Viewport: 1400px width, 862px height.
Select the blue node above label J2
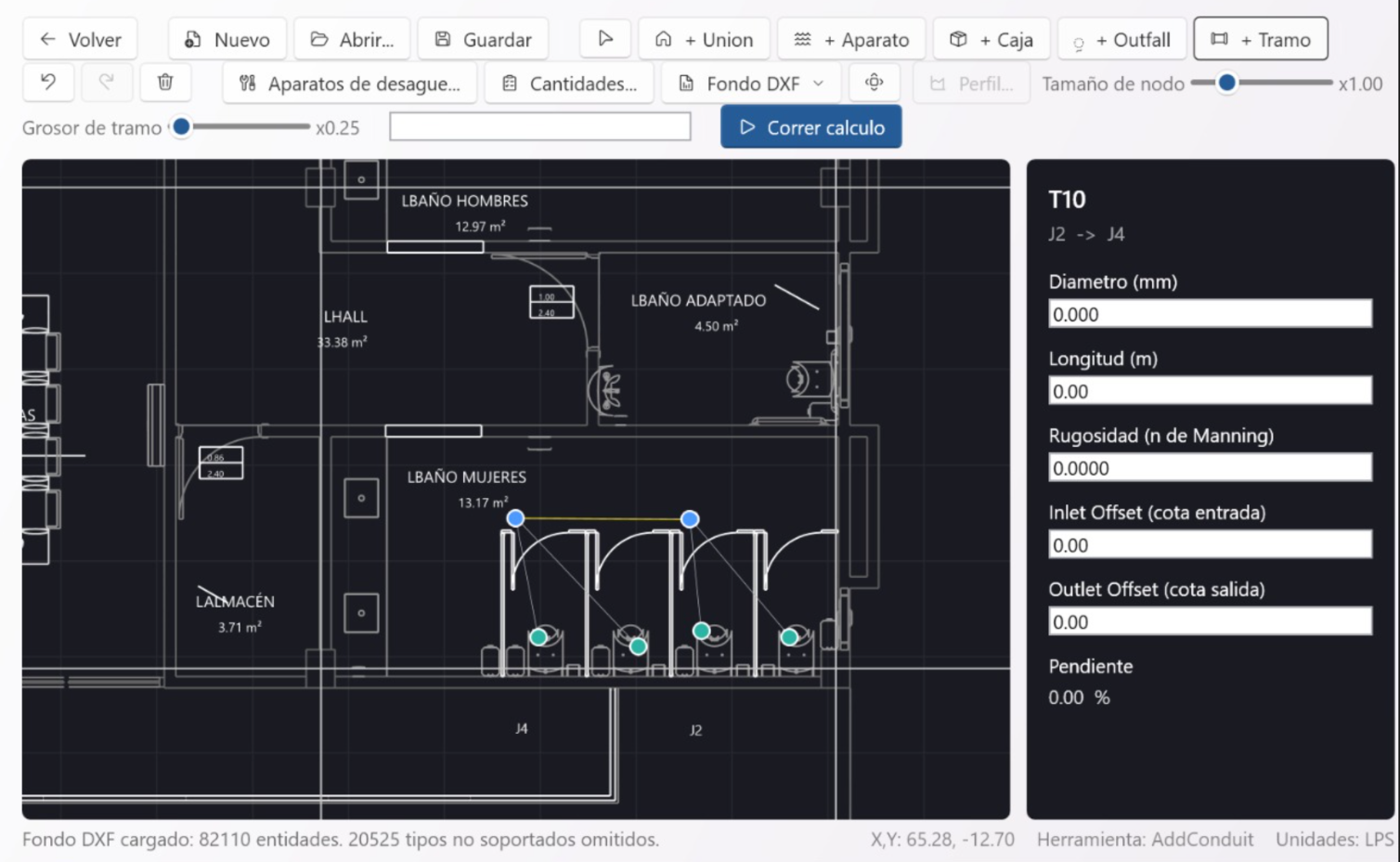pos(690,519)
